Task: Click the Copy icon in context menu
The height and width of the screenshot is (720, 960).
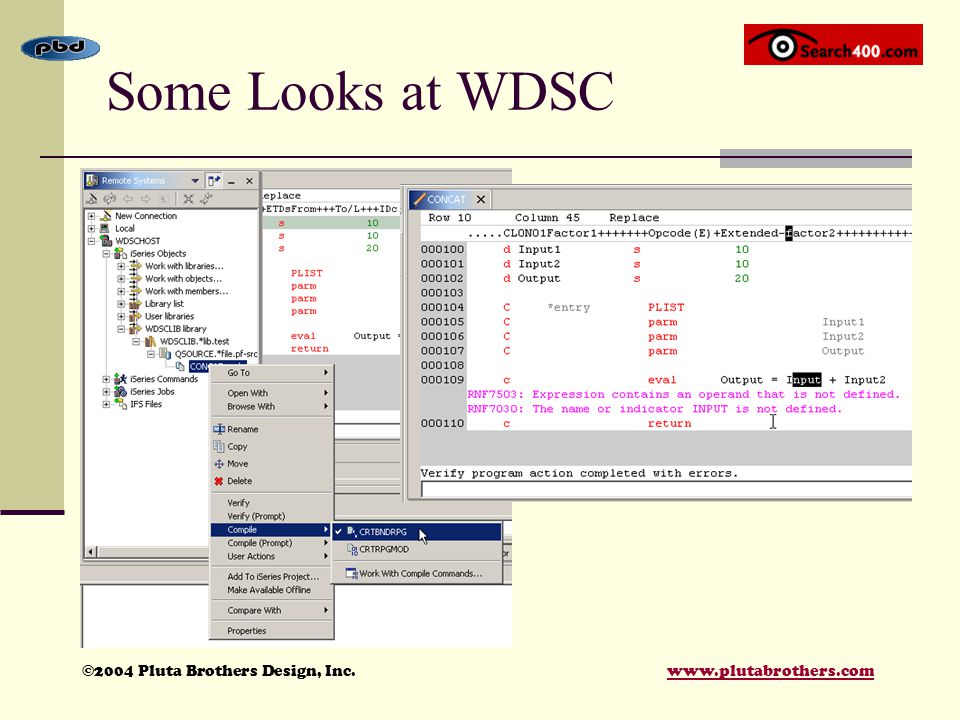Action: (x=219, y=446)
